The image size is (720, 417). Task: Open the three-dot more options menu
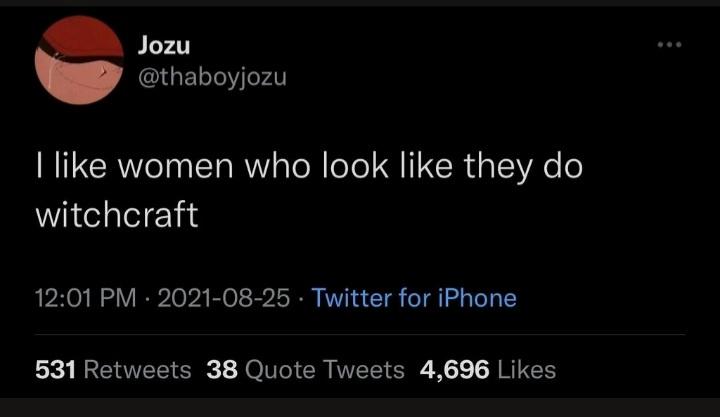click(x=666, y=46)
